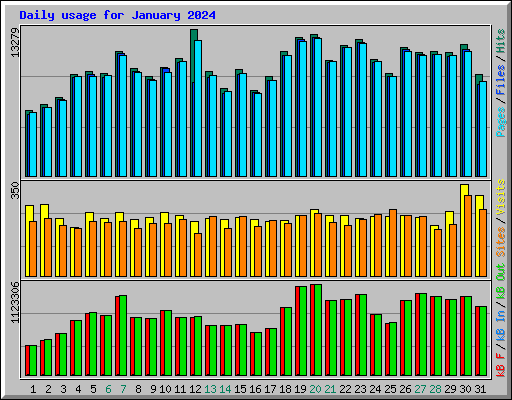Click the orange Sites bar for day 12

[x=198, y=255]
